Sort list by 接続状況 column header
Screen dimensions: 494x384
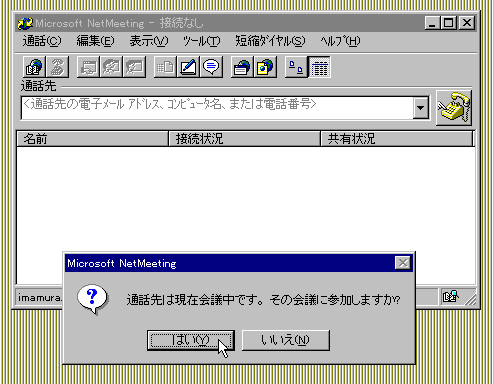click(244, 139)
